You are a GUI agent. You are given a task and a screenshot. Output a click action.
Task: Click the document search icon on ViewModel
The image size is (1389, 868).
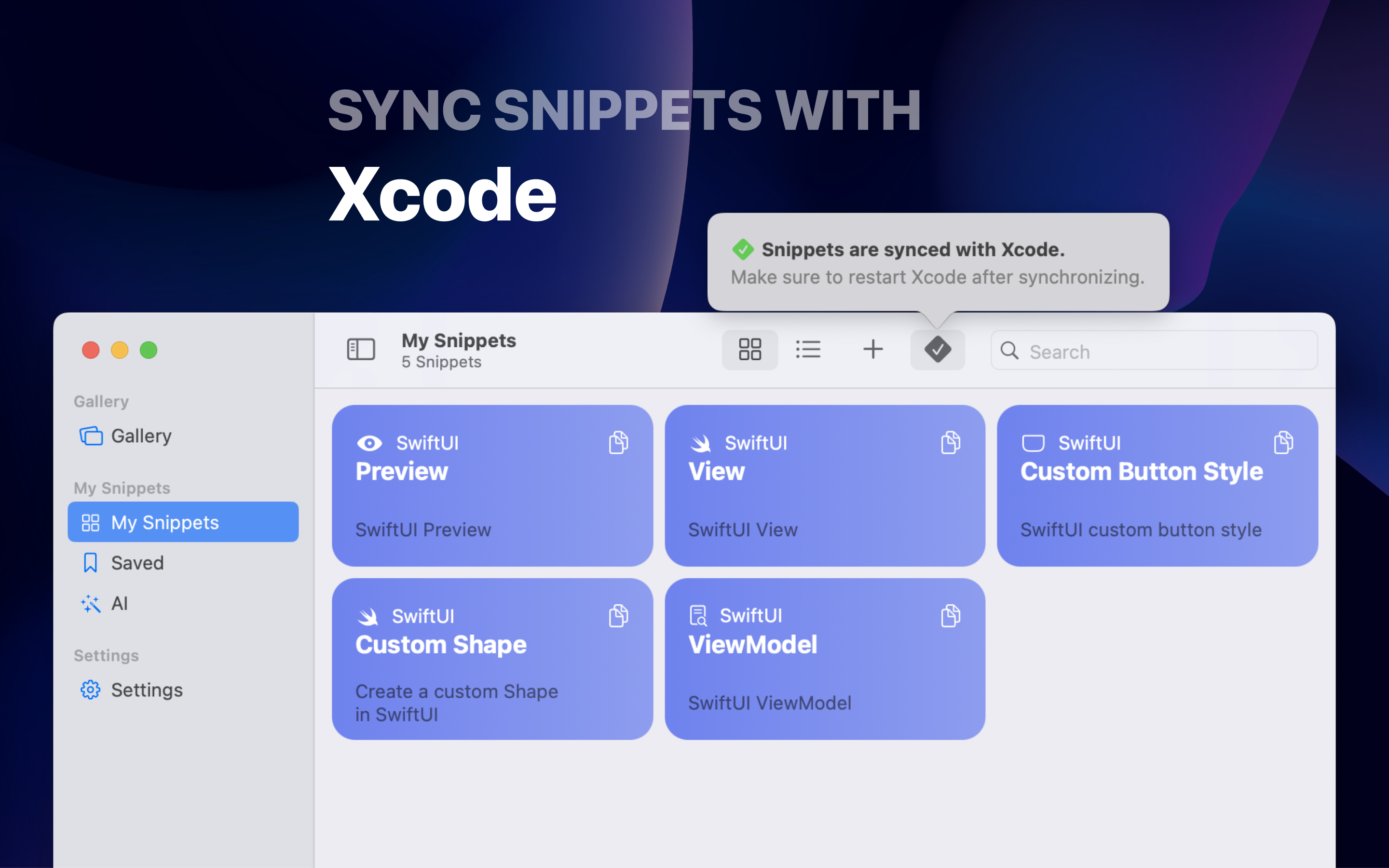pyautogui.click(x=698, y=615)
